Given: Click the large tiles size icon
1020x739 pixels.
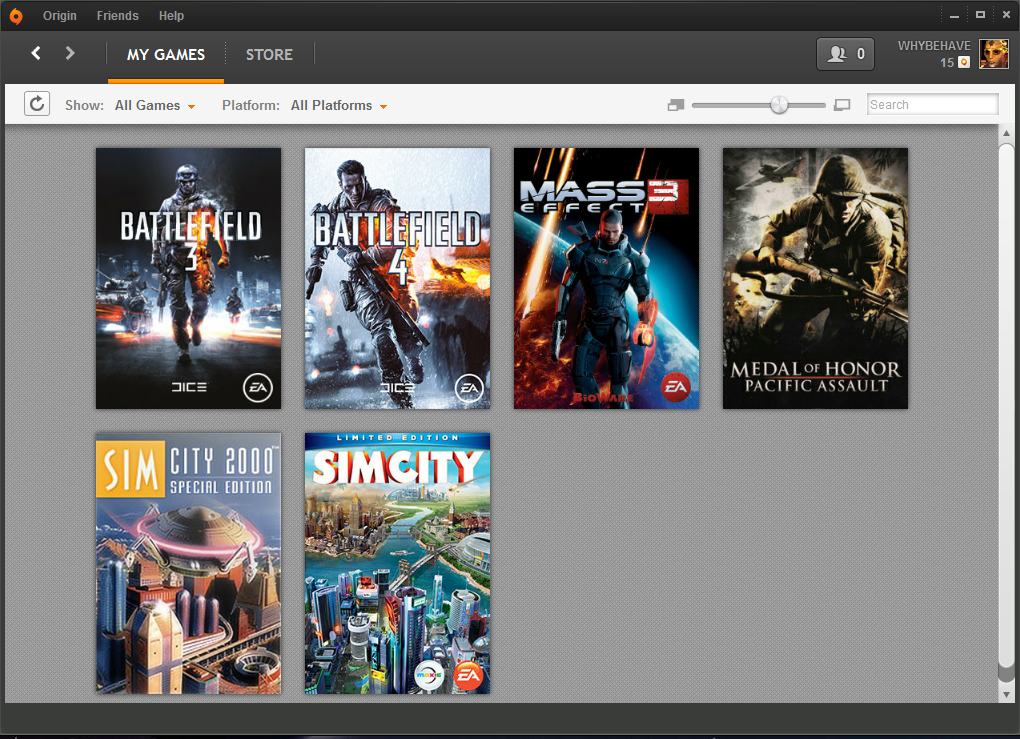Looking at the screenshot, I should [842, 105].
